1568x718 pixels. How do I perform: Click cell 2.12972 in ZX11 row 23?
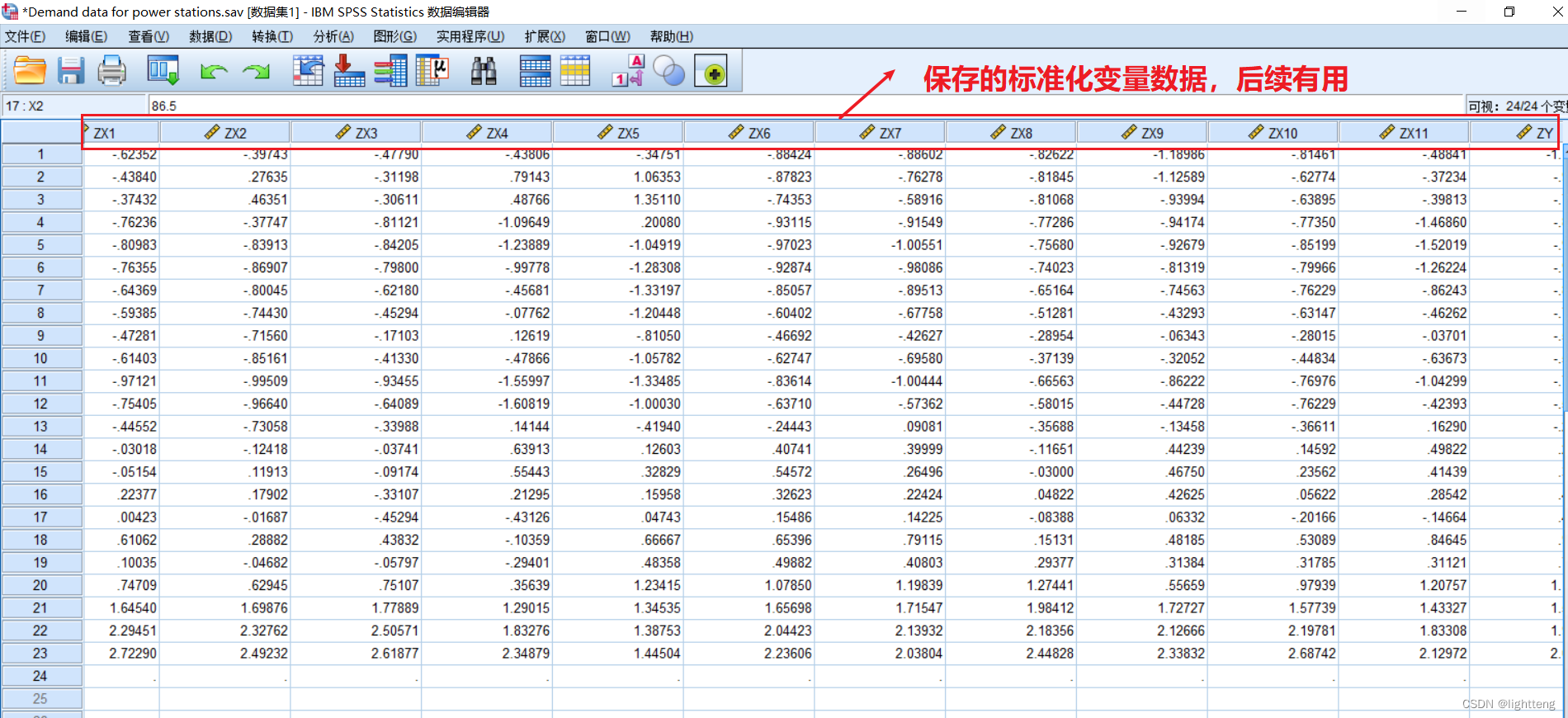(1405, 654)
